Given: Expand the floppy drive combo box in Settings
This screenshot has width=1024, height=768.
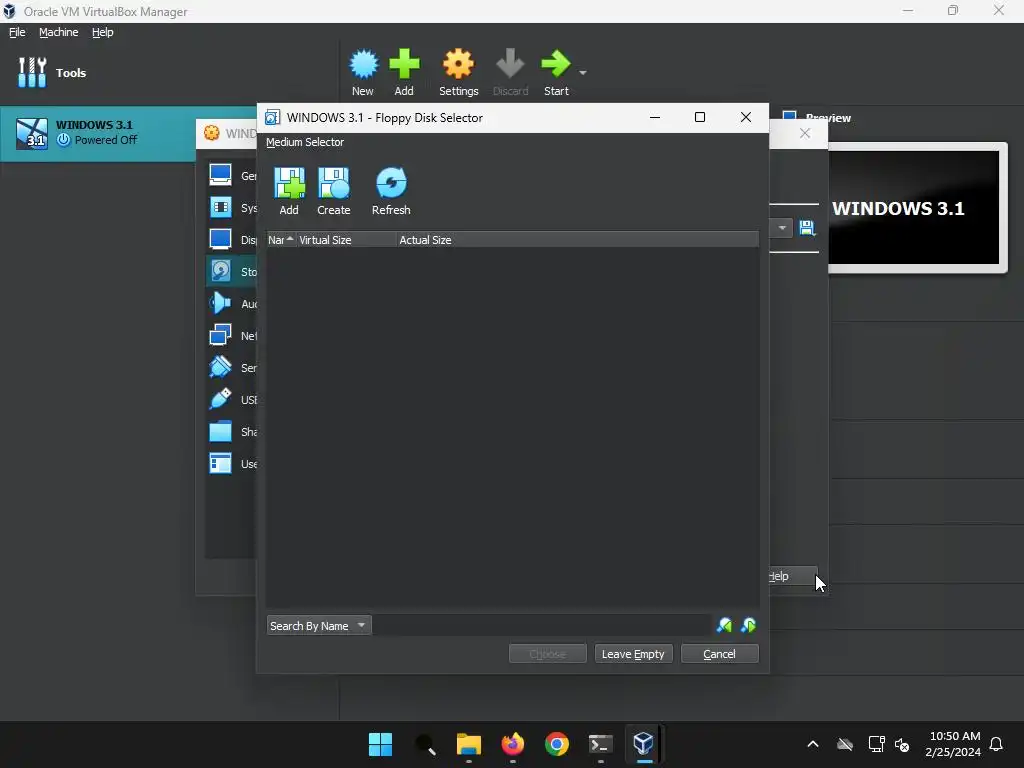Looking at the screenshot, I should pyautogui.click(x=781, y=228).
